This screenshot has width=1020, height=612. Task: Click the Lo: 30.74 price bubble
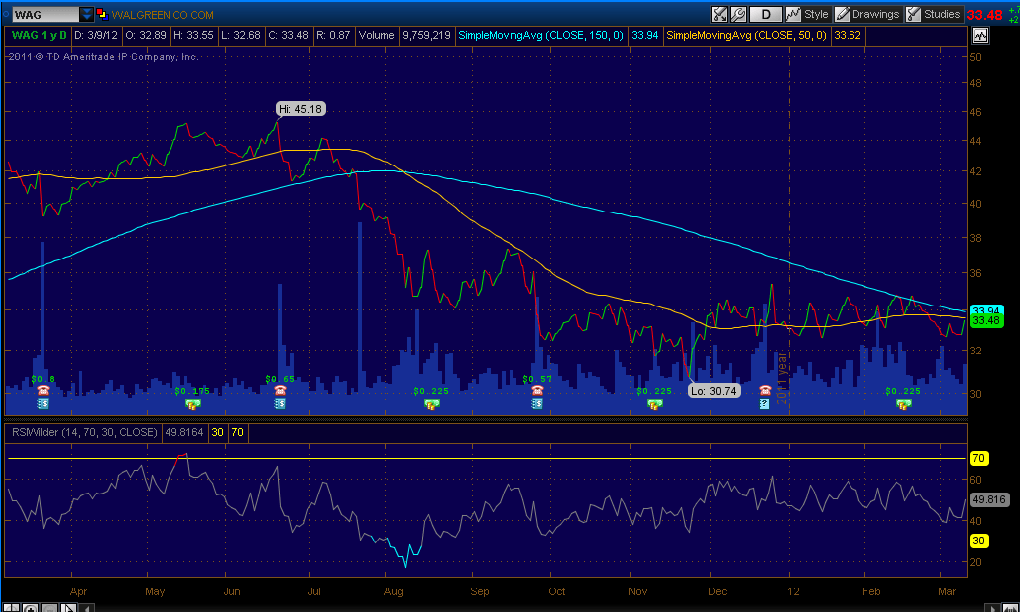pos(714,391)
